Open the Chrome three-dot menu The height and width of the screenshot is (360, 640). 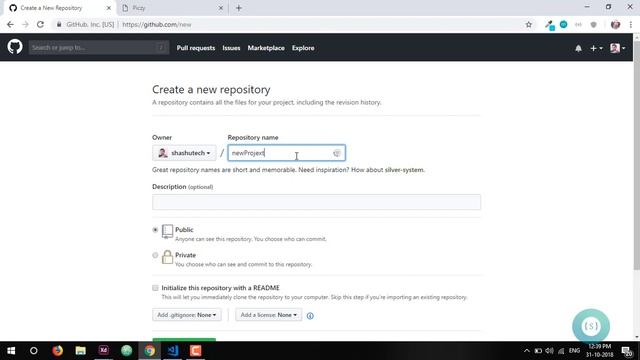click(x=631, y=24)
